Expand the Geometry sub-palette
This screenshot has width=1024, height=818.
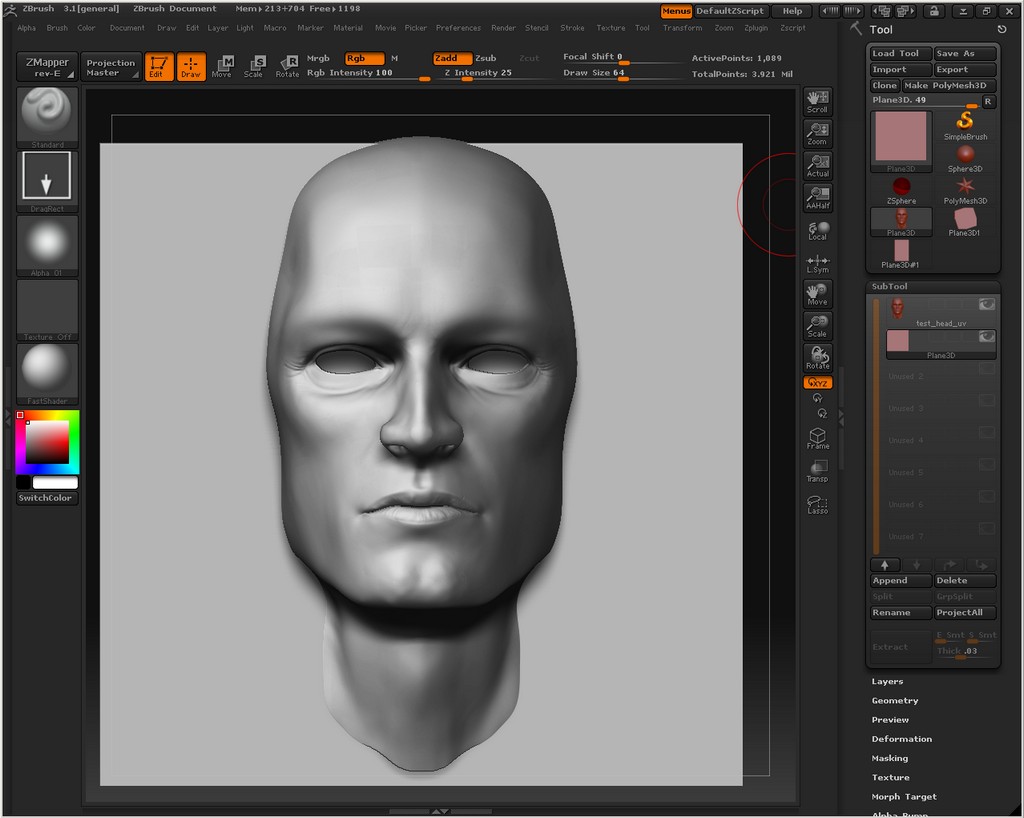pos(894,701)
